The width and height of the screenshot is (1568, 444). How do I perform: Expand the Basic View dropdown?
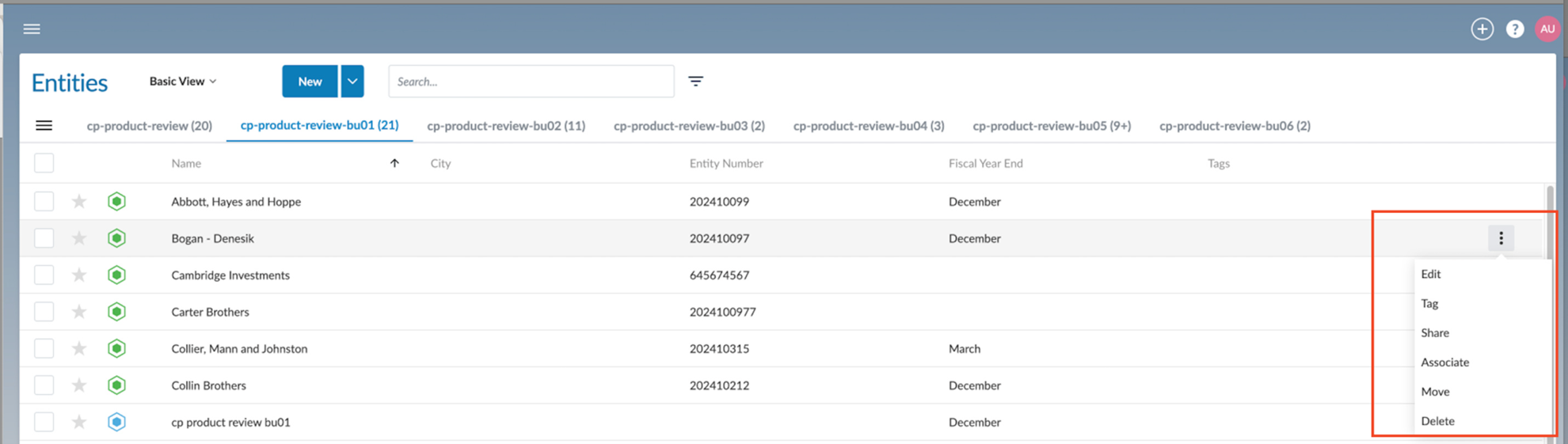[183, 82]
